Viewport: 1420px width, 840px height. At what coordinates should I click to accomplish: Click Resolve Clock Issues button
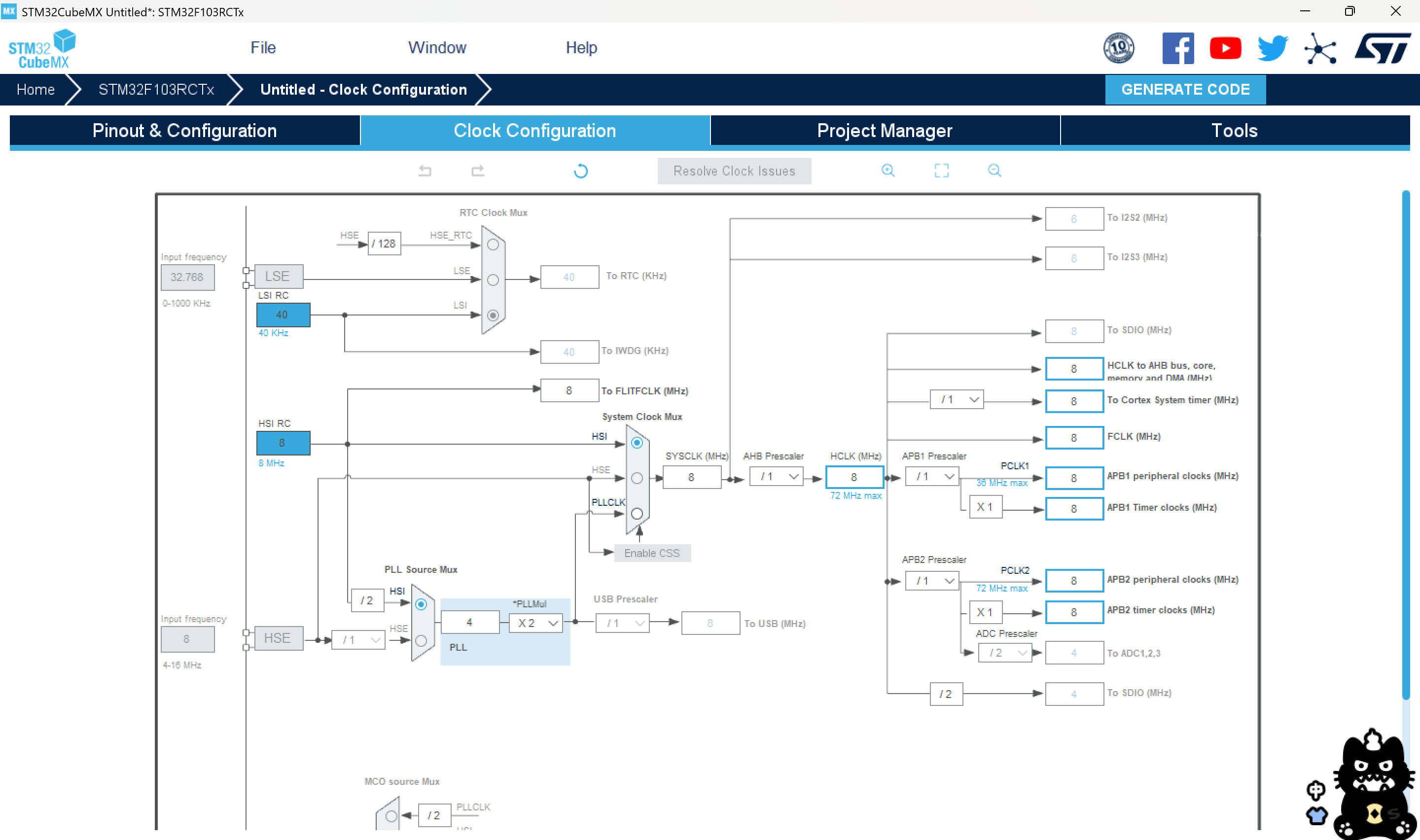734,171
